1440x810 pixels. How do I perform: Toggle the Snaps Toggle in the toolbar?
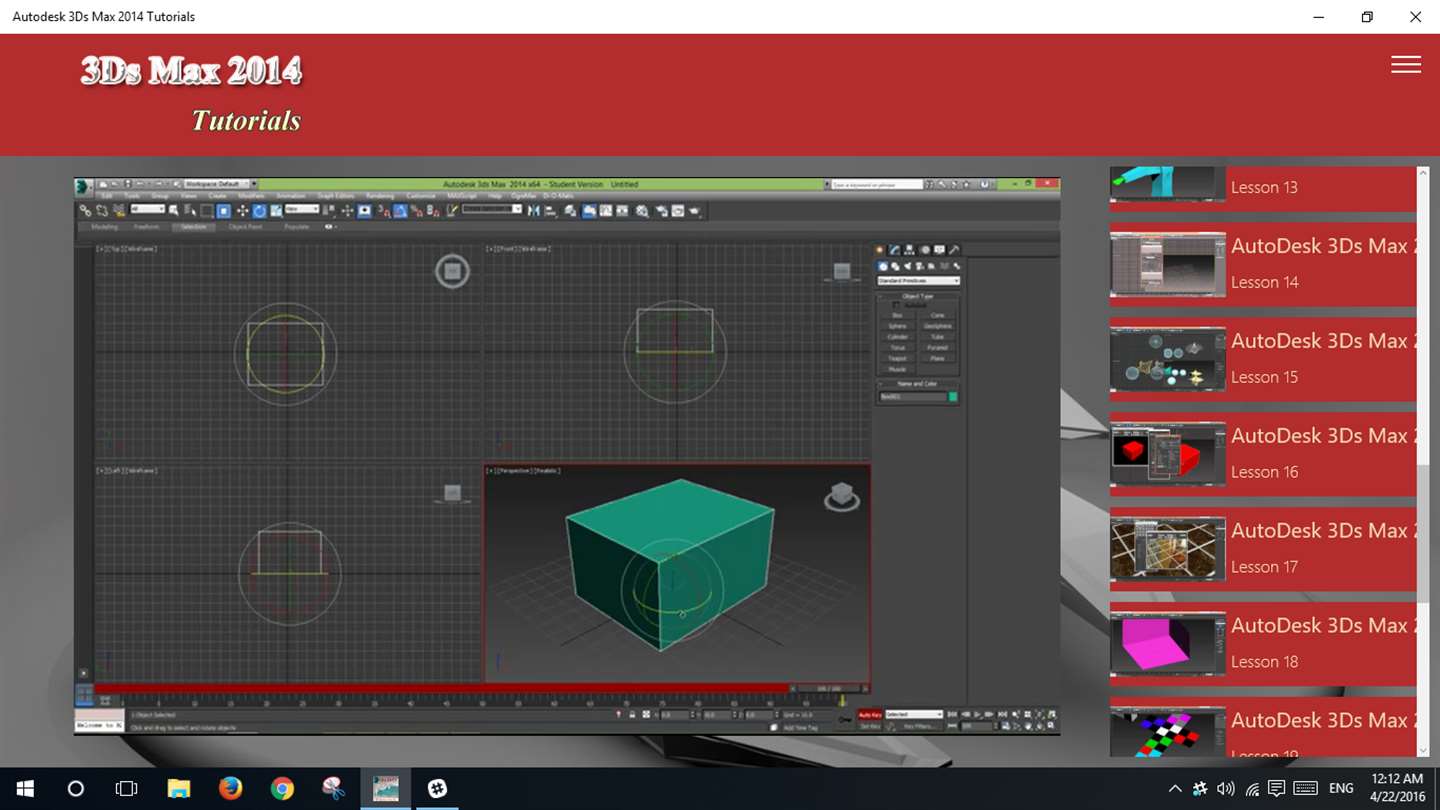tap(384, 211)
